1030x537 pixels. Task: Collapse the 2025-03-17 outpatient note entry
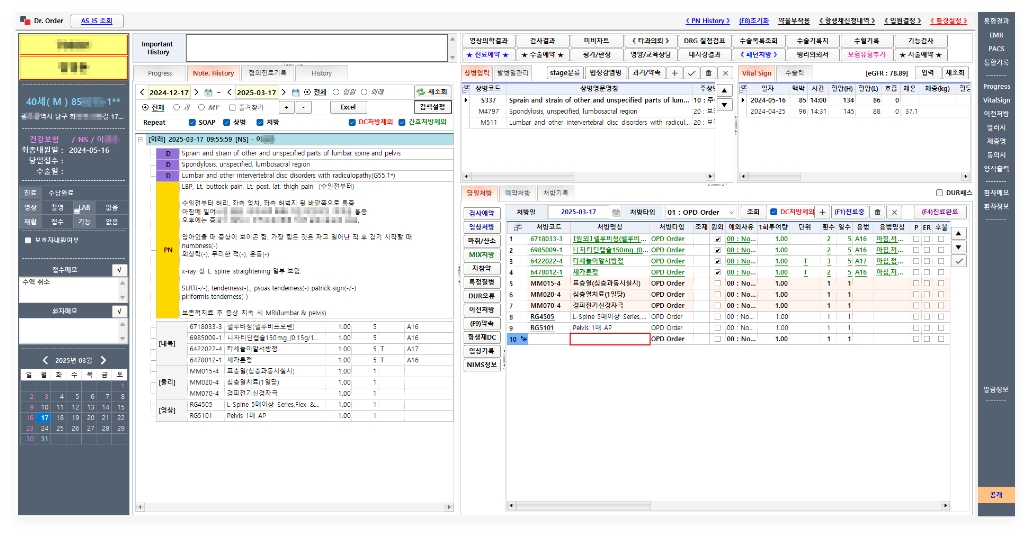click(x=140, y=139)
